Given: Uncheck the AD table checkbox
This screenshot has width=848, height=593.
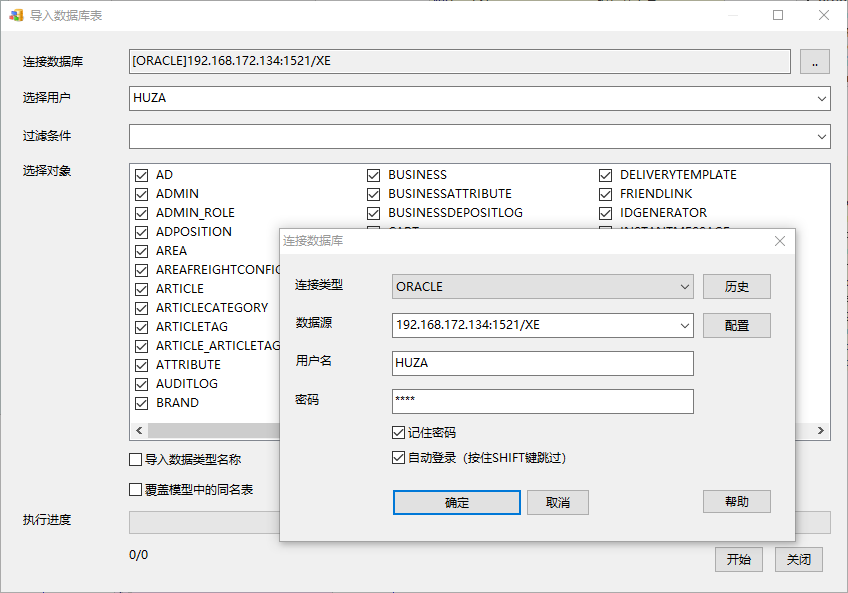Looking at the screenshot, I should point(141,175).
